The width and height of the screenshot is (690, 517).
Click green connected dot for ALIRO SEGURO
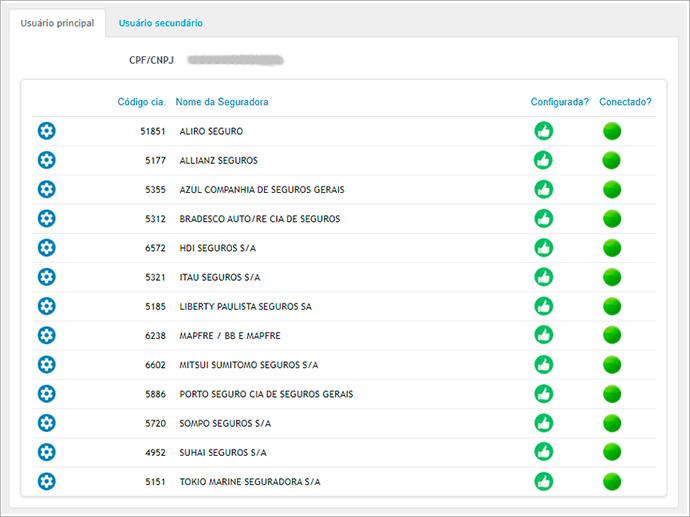tap(612, 131)
